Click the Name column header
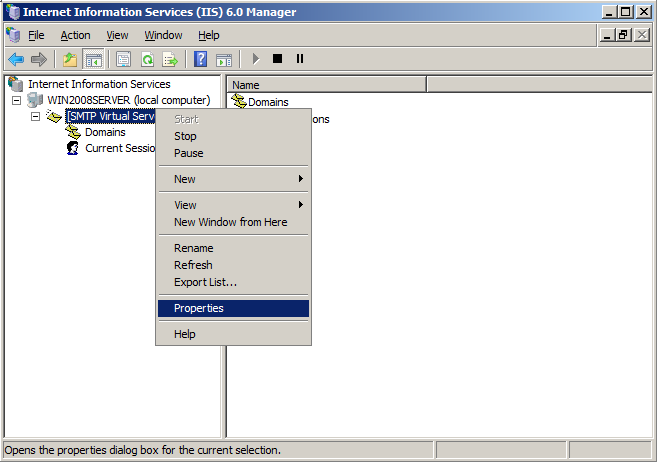 [327, 85]
